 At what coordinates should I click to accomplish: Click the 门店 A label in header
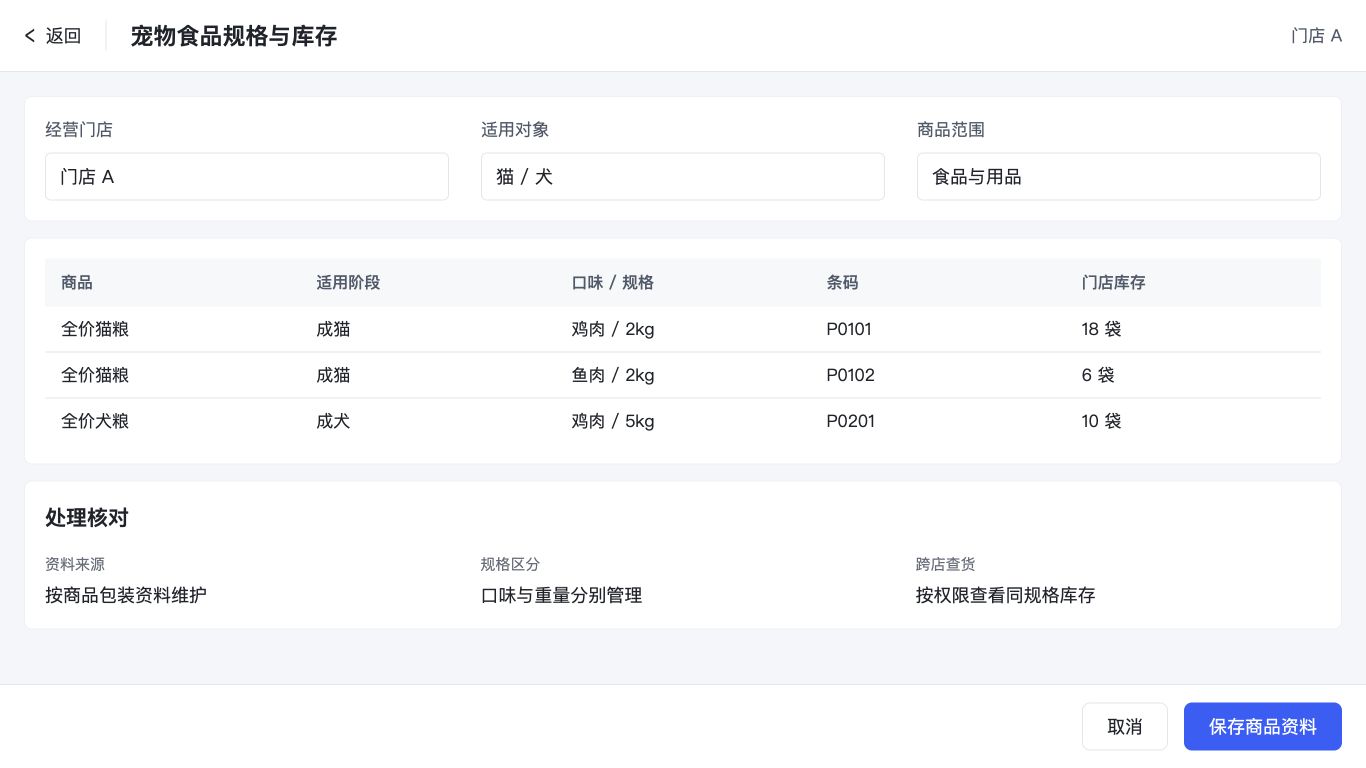point(1316,36)
